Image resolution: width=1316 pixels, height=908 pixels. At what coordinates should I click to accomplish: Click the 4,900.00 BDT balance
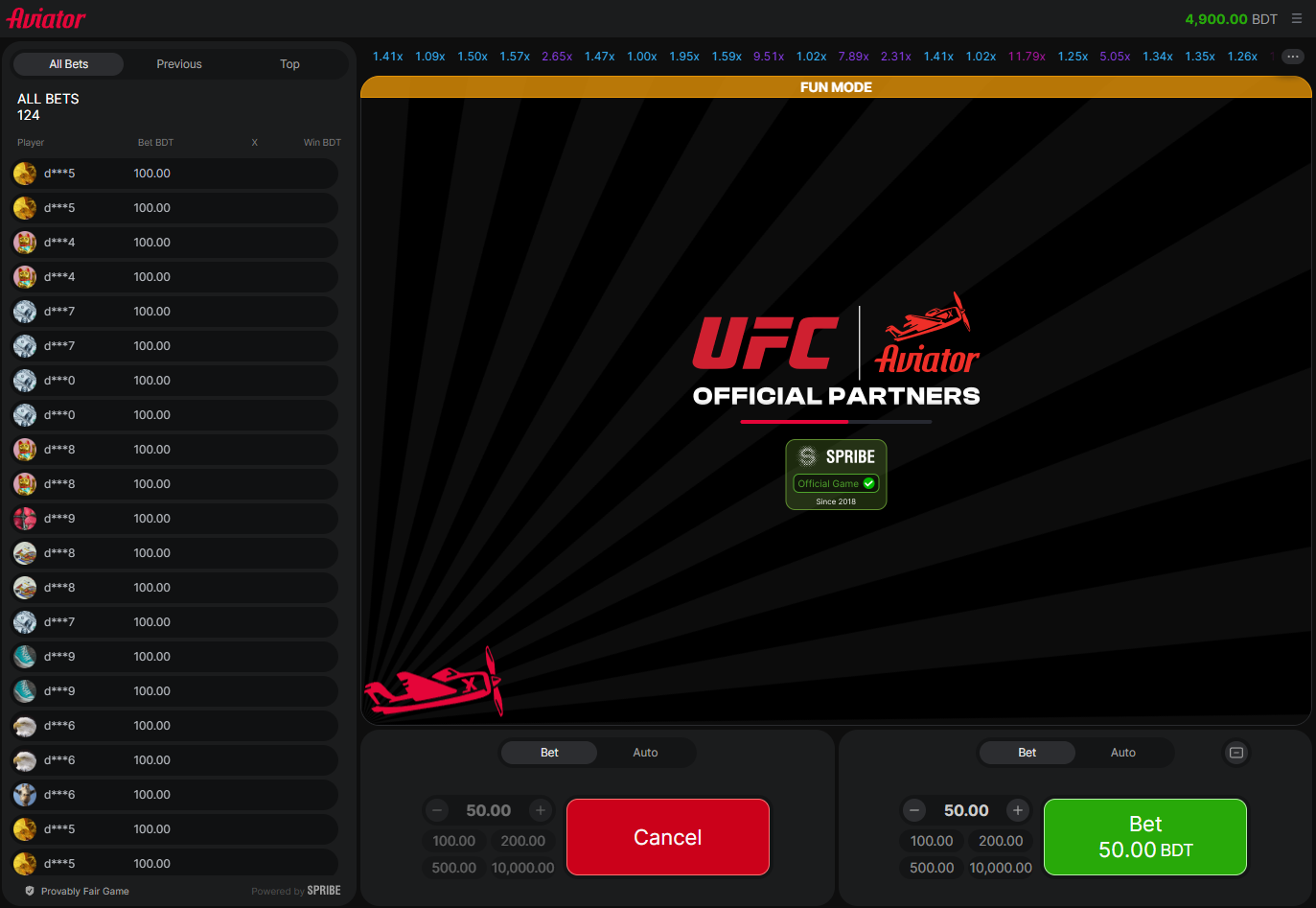coord(1231,19)
